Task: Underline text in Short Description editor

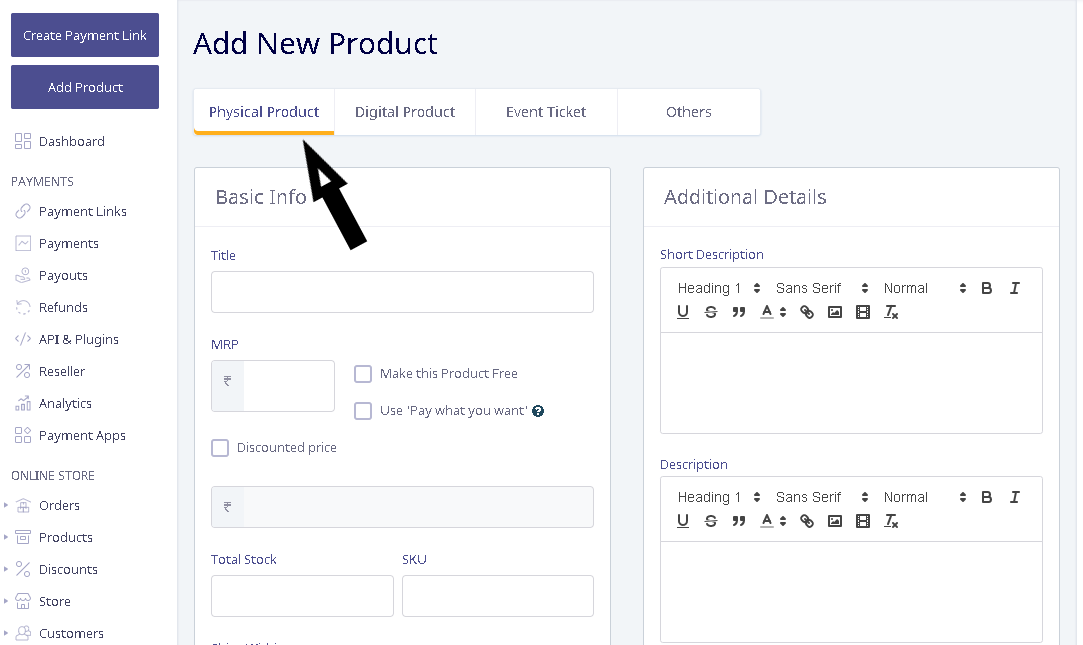Action: pos(682,312)
